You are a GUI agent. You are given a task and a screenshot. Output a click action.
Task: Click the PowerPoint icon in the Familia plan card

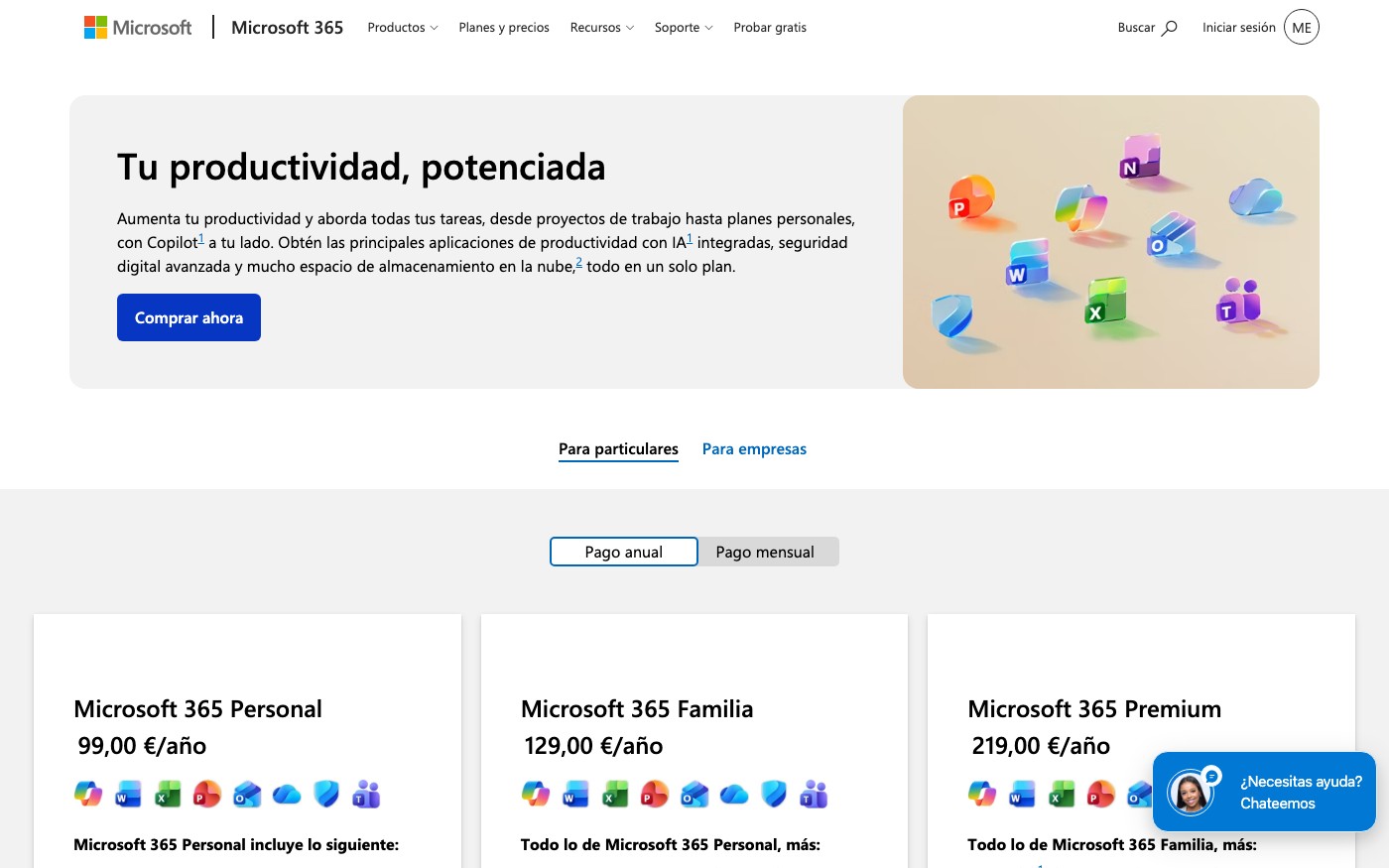coord(655,794)
